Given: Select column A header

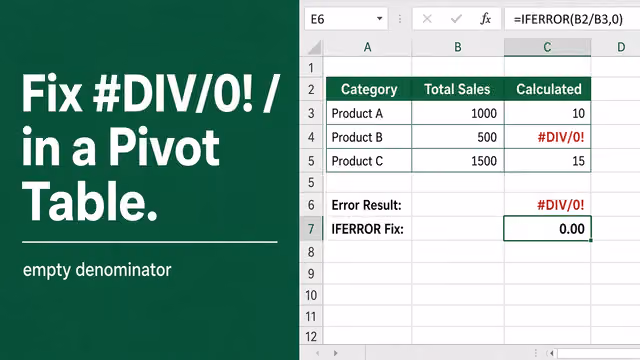Looking at the screenshot, I should click(367, 47).
